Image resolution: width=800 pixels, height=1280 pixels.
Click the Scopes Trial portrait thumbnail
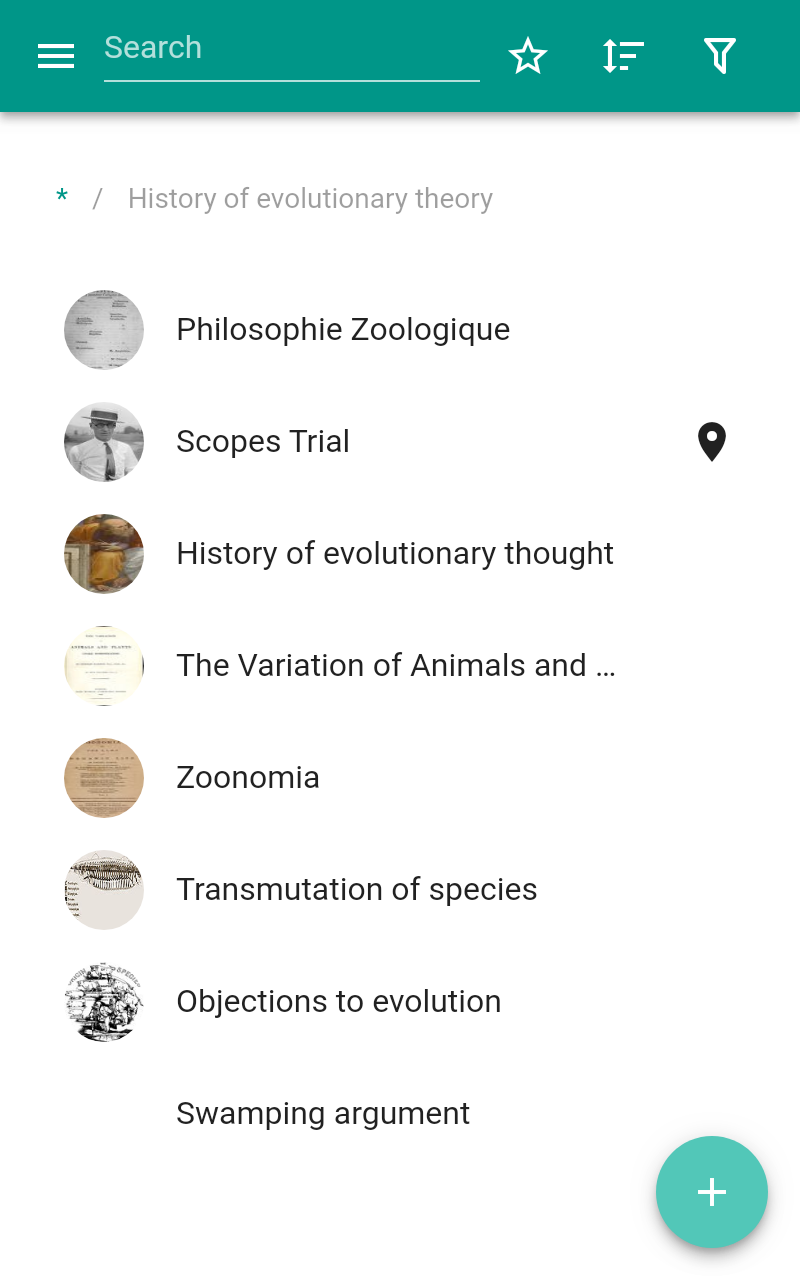coord(104,442)
